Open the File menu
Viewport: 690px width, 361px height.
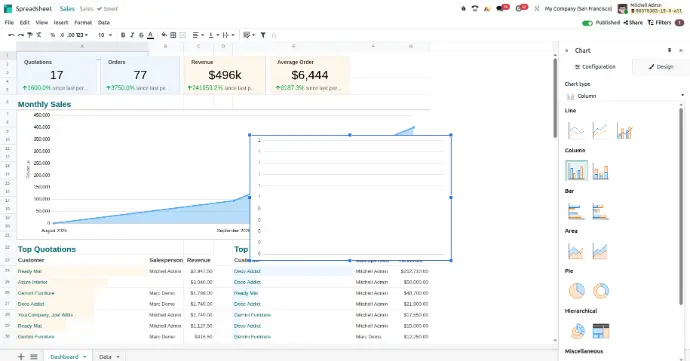pos(9,22)
